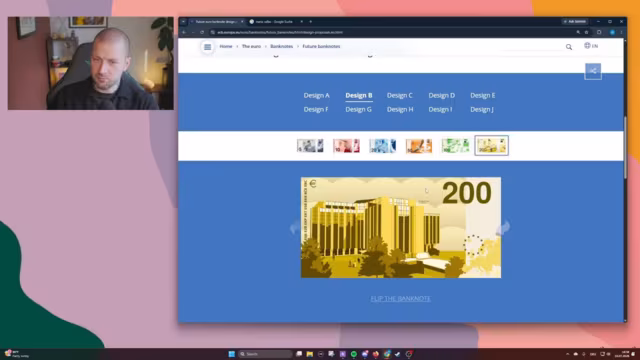640x360 pixels.
Task: Click the page vertical scrollbar thumb
Action: click(625, 147)
